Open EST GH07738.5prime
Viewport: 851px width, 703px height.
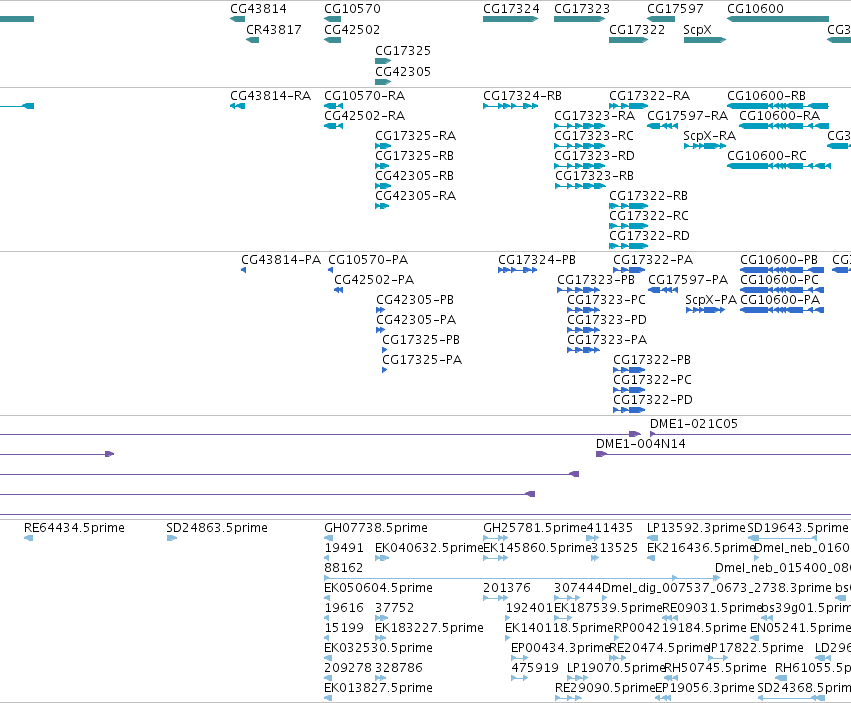coord(376,528)
